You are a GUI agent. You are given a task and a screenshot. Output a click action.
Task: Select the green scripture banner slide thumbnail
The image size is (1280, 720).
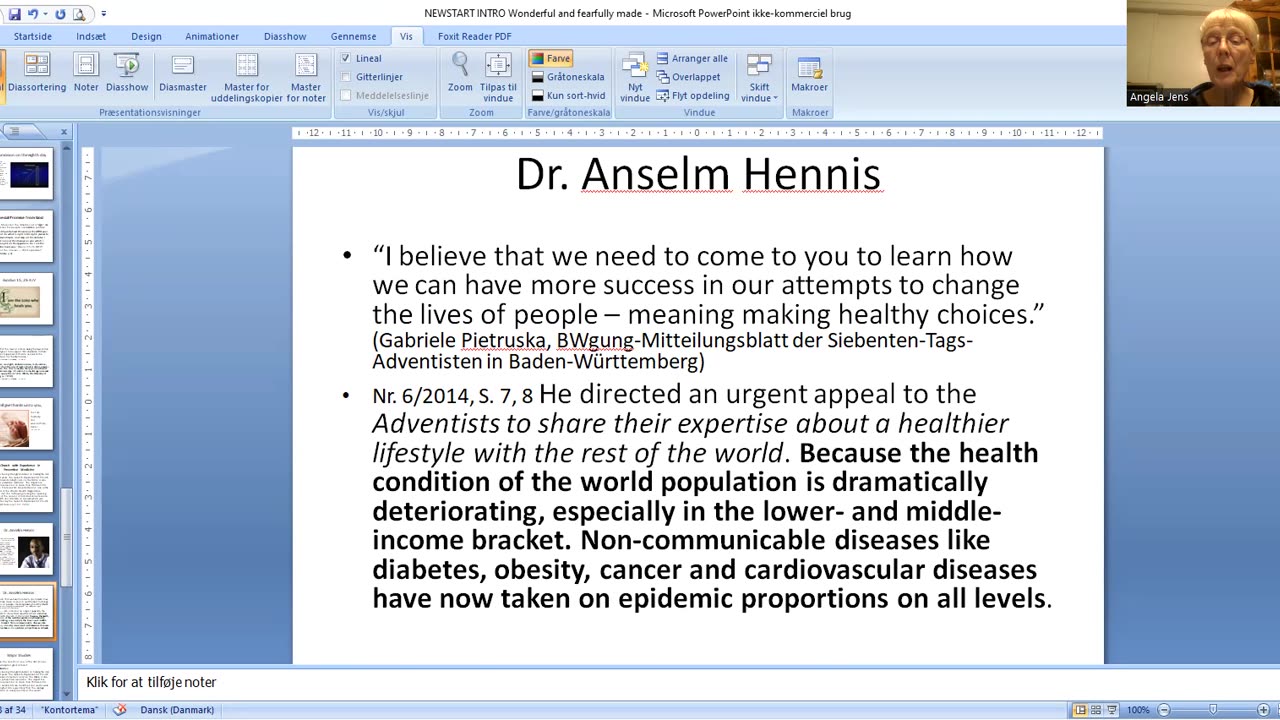click(27, 298)
